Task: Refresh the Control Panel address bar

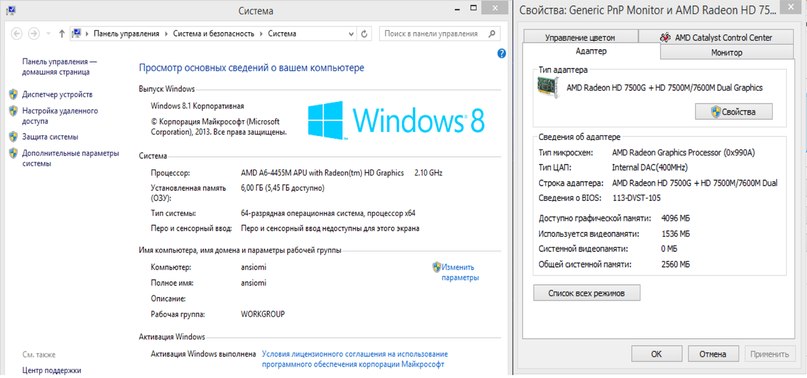Action: 364,34
